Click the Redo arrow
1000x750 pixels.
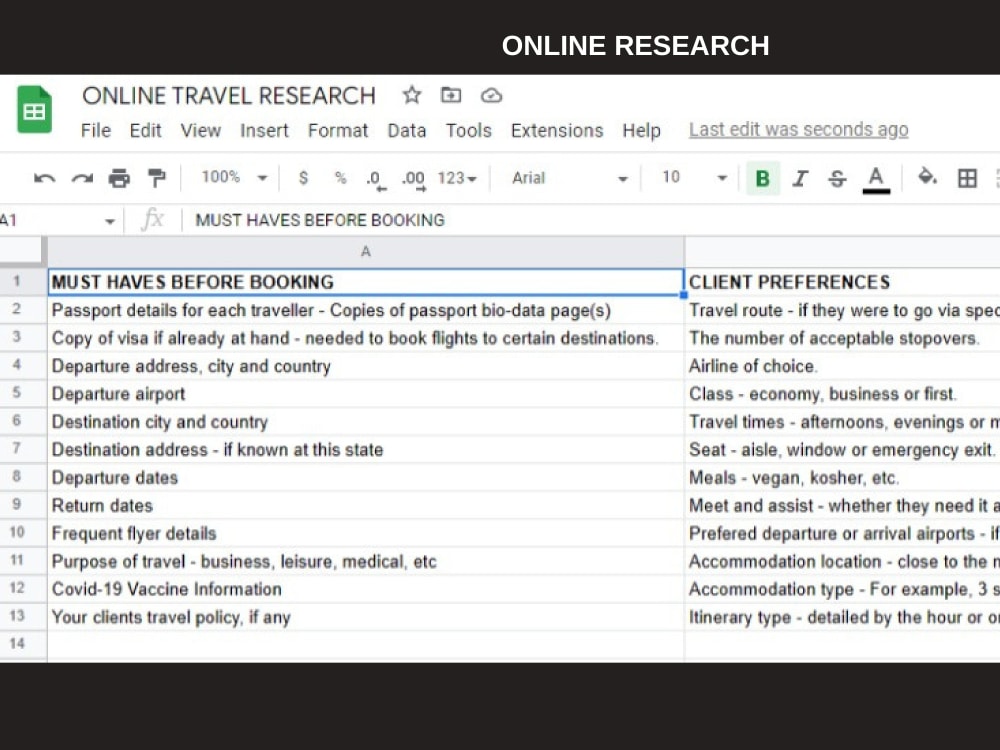tap(82, 178)
